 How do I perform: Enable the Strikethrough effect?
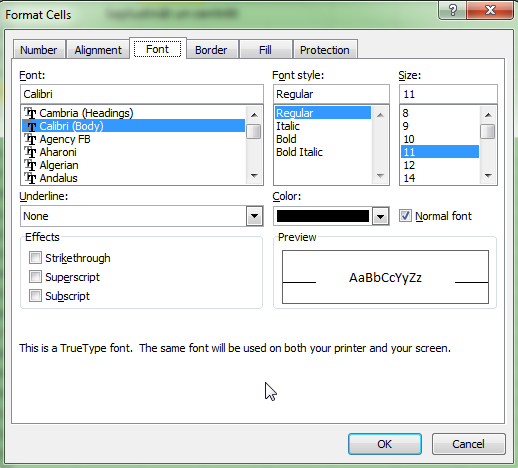pos(35,258)
